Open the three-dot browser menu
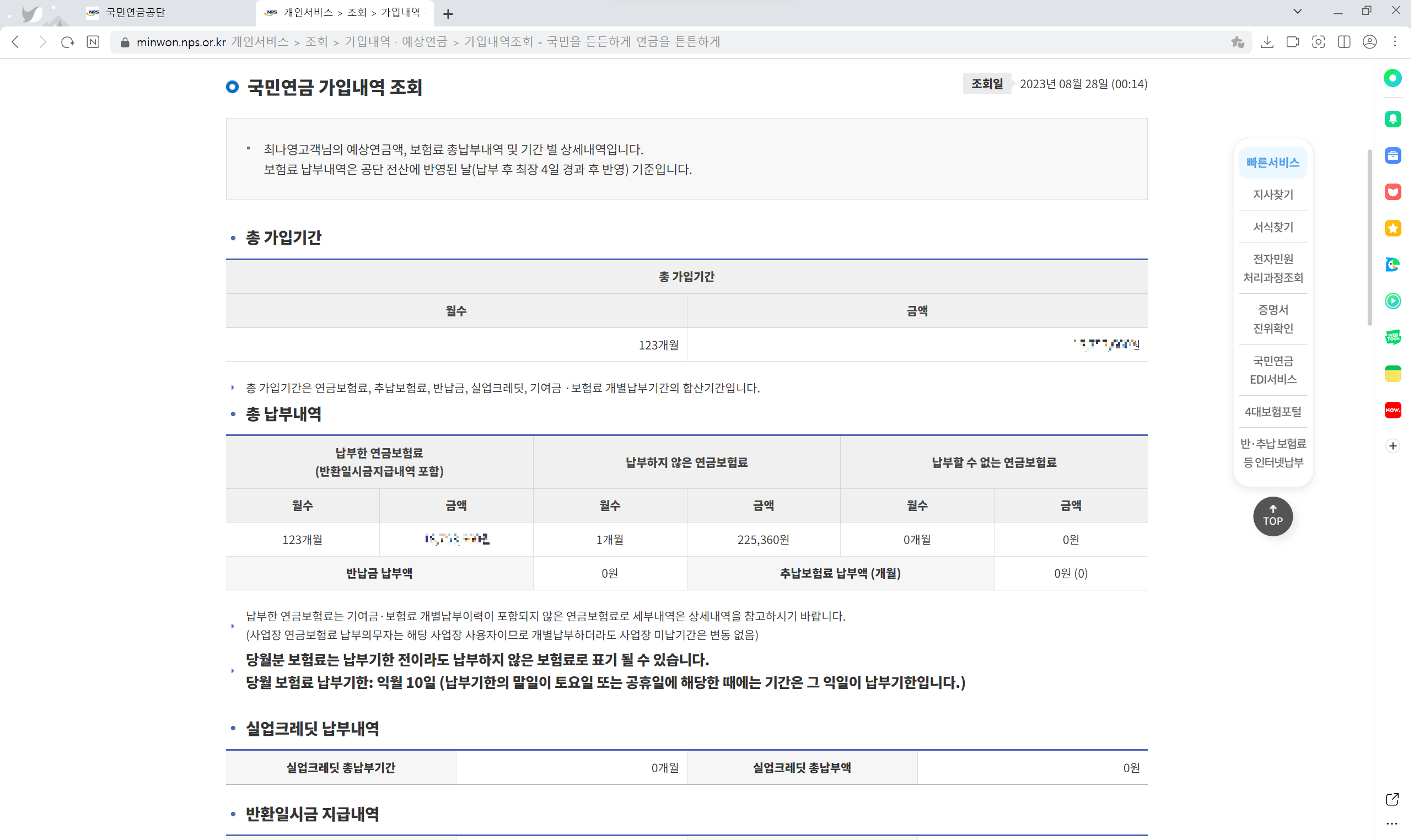 (1396, 41)
